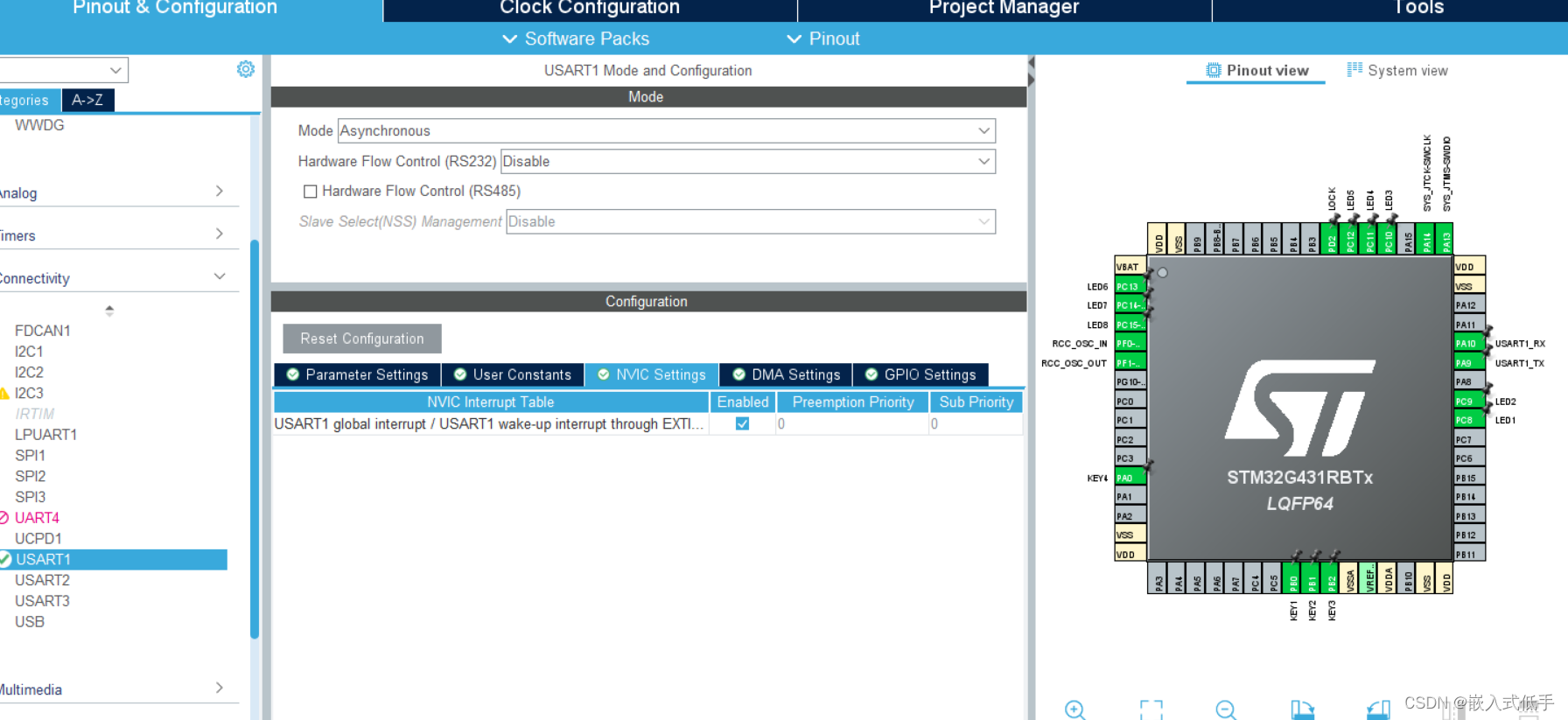Screen dimensions: 1568x720
Task: Click the PA10 USART1_RX pin
Action: 1469,344
